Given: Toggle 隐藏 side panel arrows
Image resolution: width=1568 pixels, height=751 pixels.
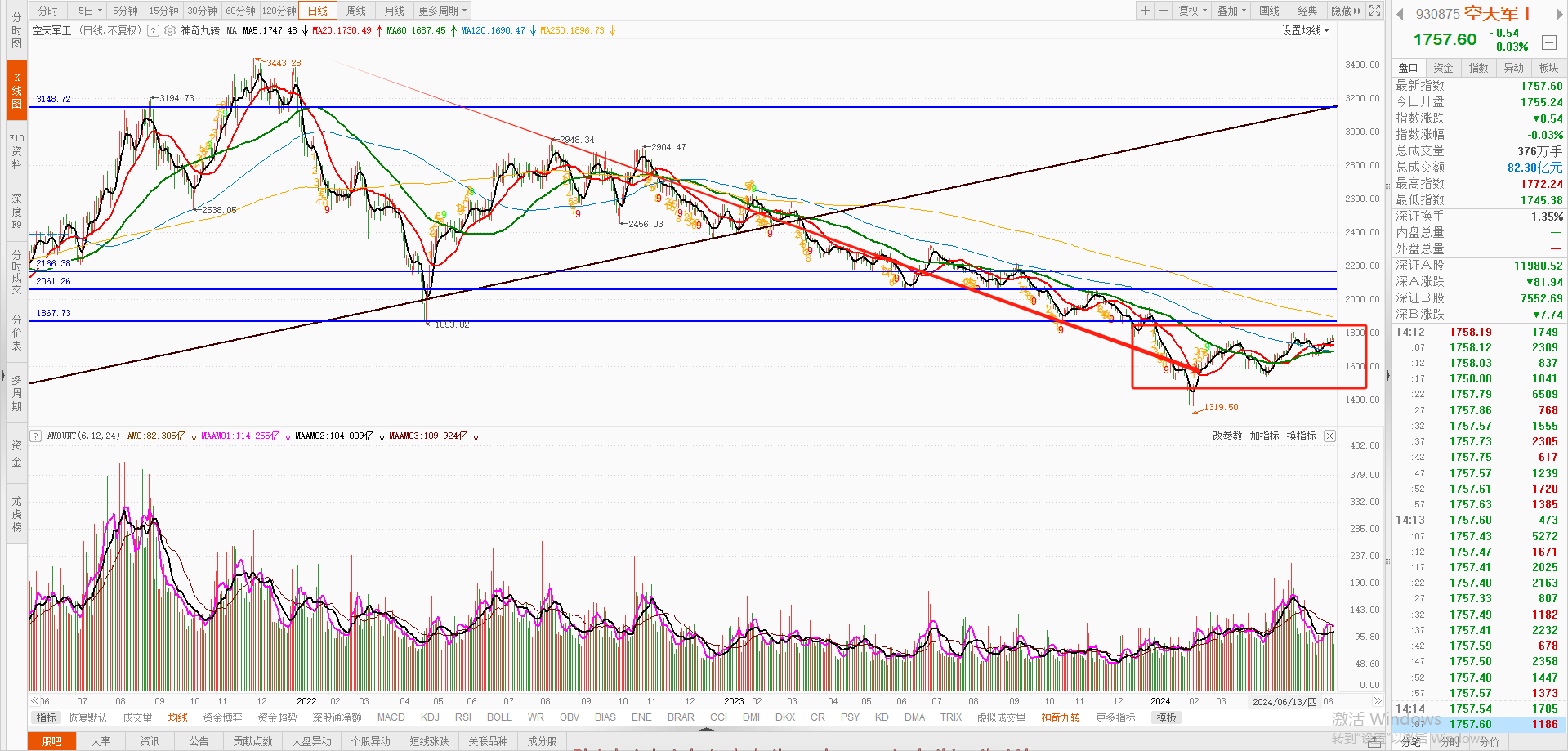Looking at the screenshot, I should click(x=1346, y=11).
